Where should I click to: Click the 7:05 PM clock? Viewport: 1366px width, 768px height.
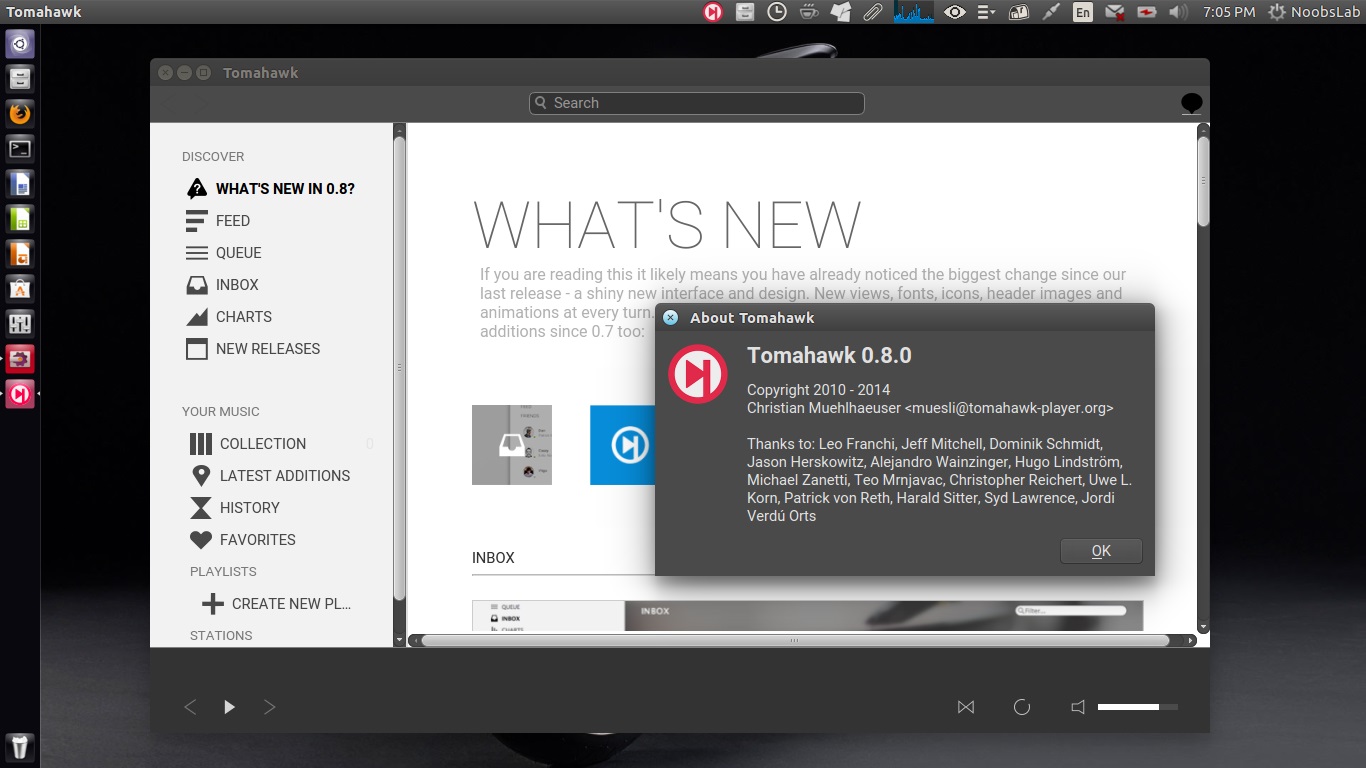pos(1229,12)
